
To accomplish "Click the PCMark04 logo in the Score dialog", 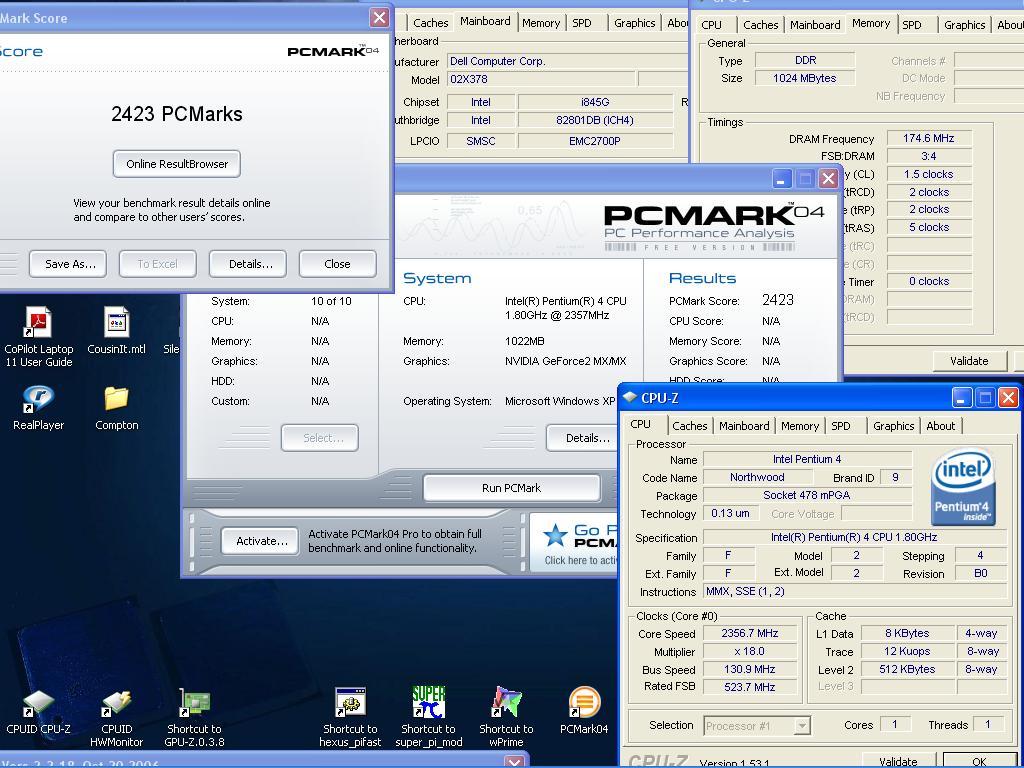I will (x=333, y=51).
